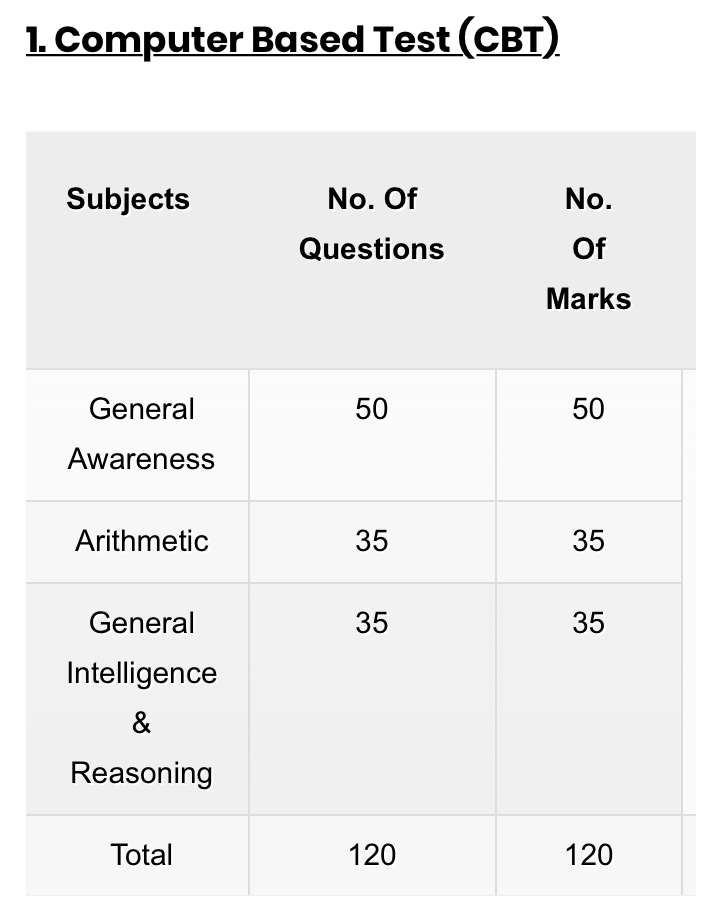The width and height of the screenshot is (708, 914).
Task: Click the ampersand in the Reasoning subject cell
Action: point(141,723)
